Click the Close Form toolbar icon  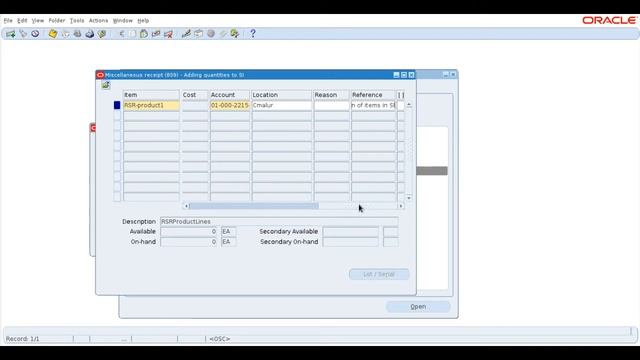pyautogui.click(x=102, y=34)
